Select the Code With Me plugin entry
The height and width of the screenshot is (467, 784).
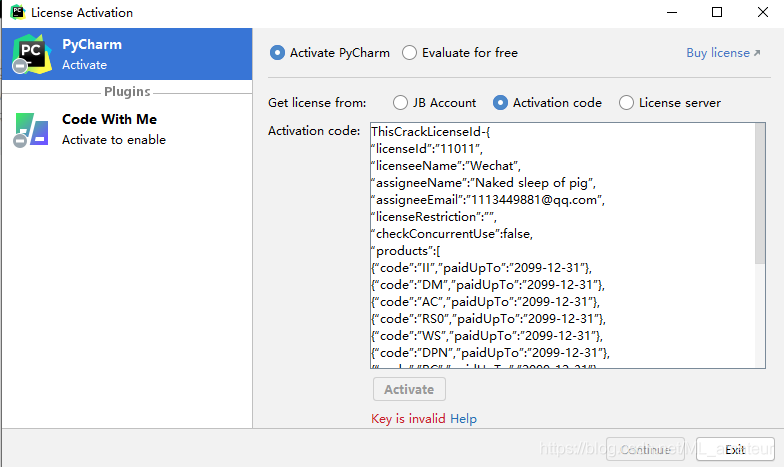[127, 130]
